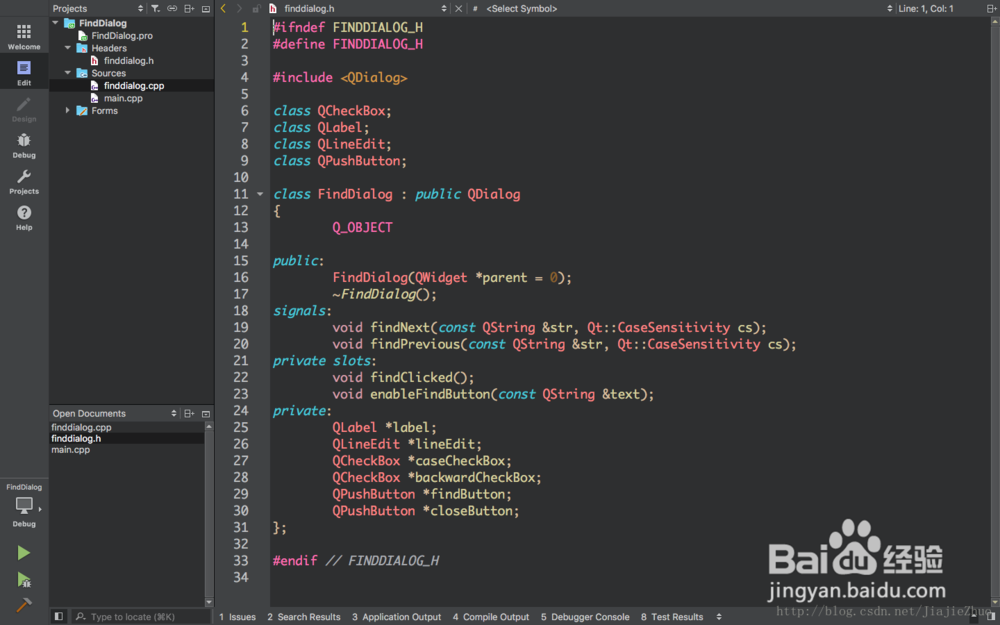Screen dimensions: 1000x625
Task: Open output panes selector arrows
Action: (x=719, y=617)
